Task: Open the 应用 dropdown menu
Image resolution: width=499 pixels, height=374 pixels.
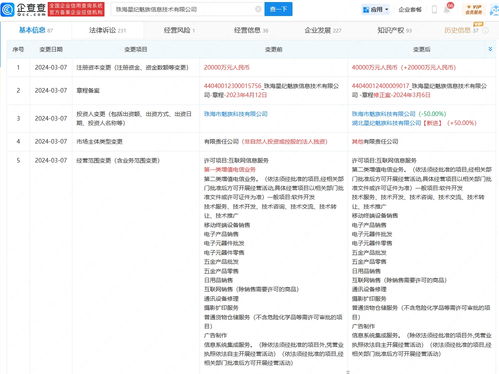Action: point(376,9)
